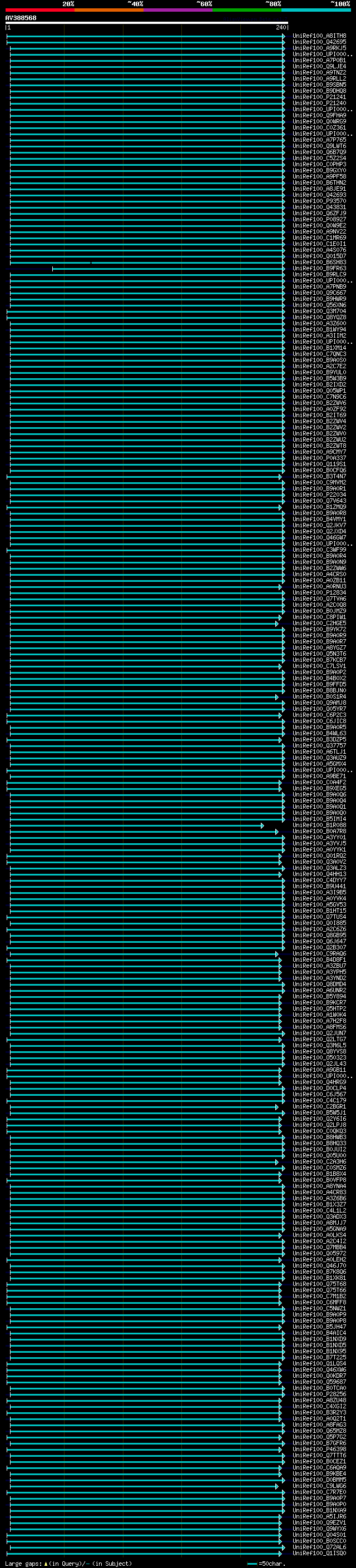Select hit label UniRef100_Q37757
This screenshot has height=1568, width=356.
click(319, 745)
